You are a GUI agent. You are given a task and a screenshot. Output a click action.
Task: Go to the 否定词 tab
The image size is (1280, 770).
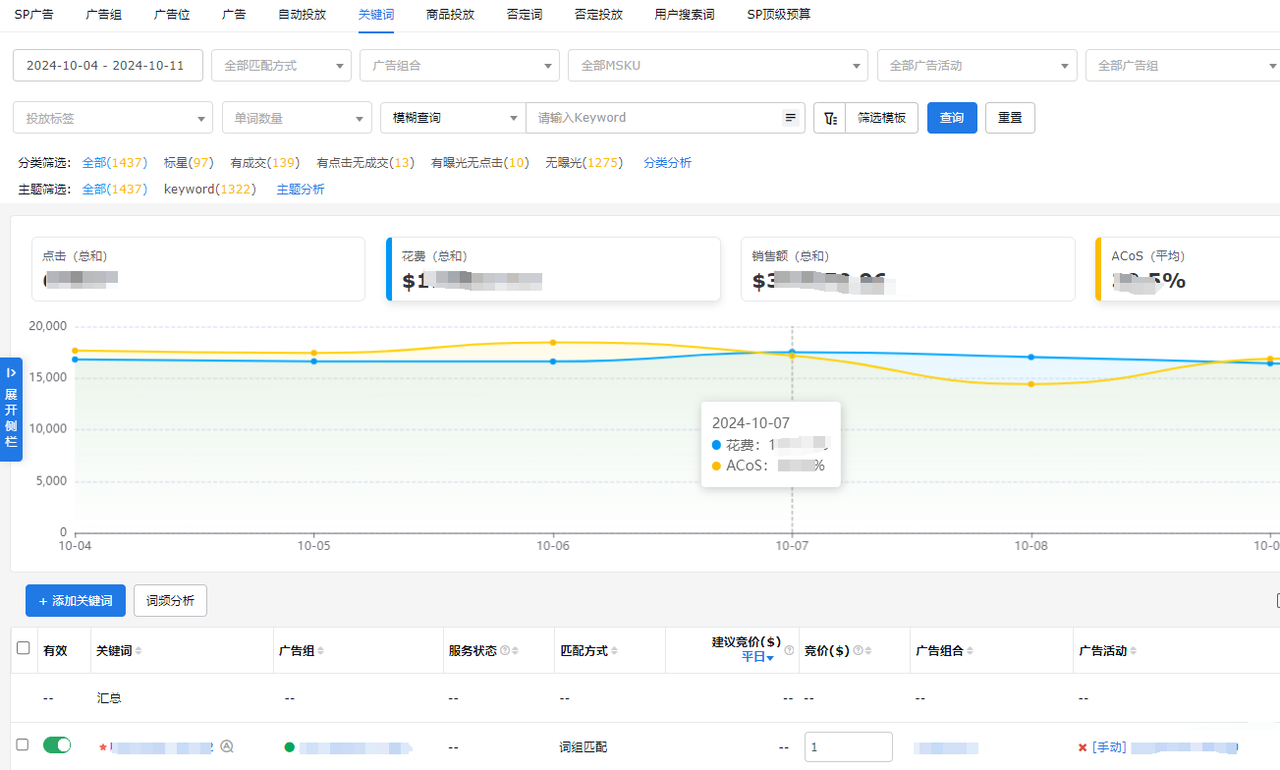point(524,15)
